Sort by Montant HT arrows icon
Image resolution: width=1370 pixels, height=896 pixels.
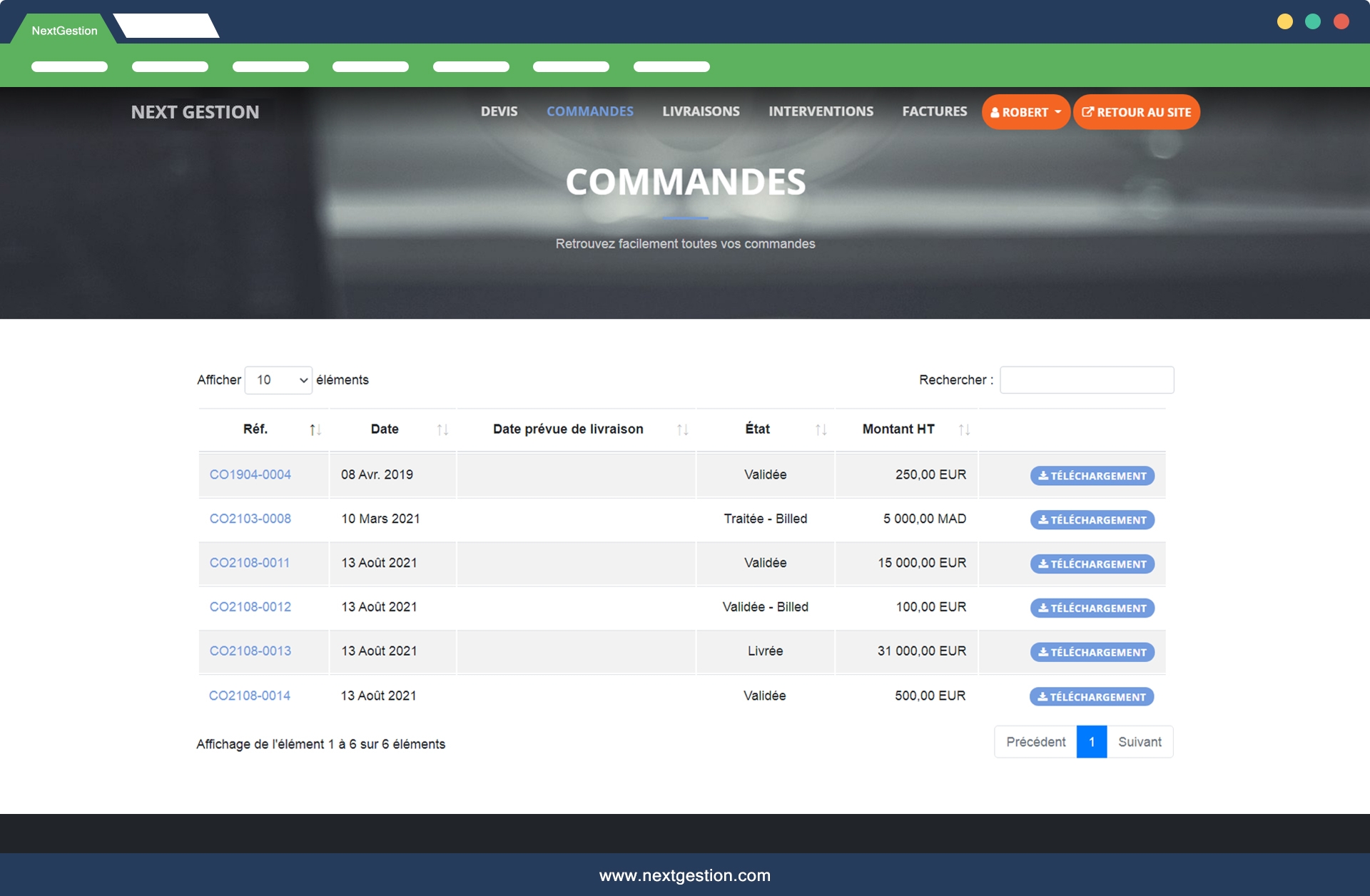coord(964,429)
